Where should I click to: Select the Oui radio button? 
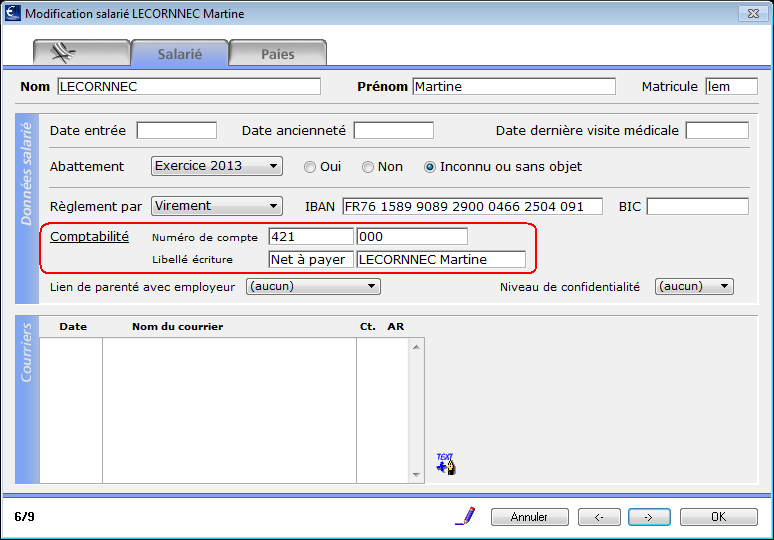[x=310, y=167]
